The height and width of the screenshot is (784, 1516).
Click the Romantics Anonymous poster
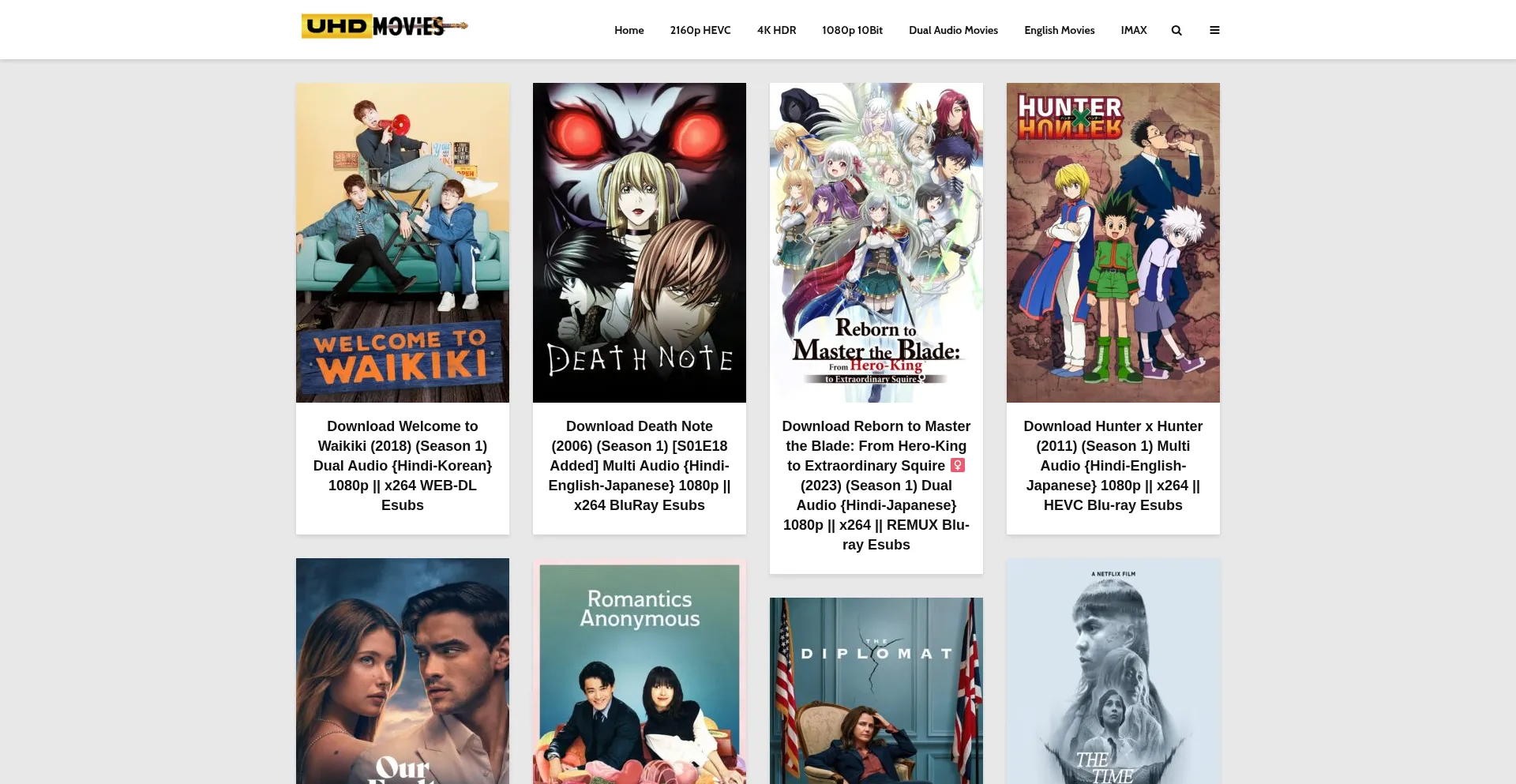tap(640, 673)
